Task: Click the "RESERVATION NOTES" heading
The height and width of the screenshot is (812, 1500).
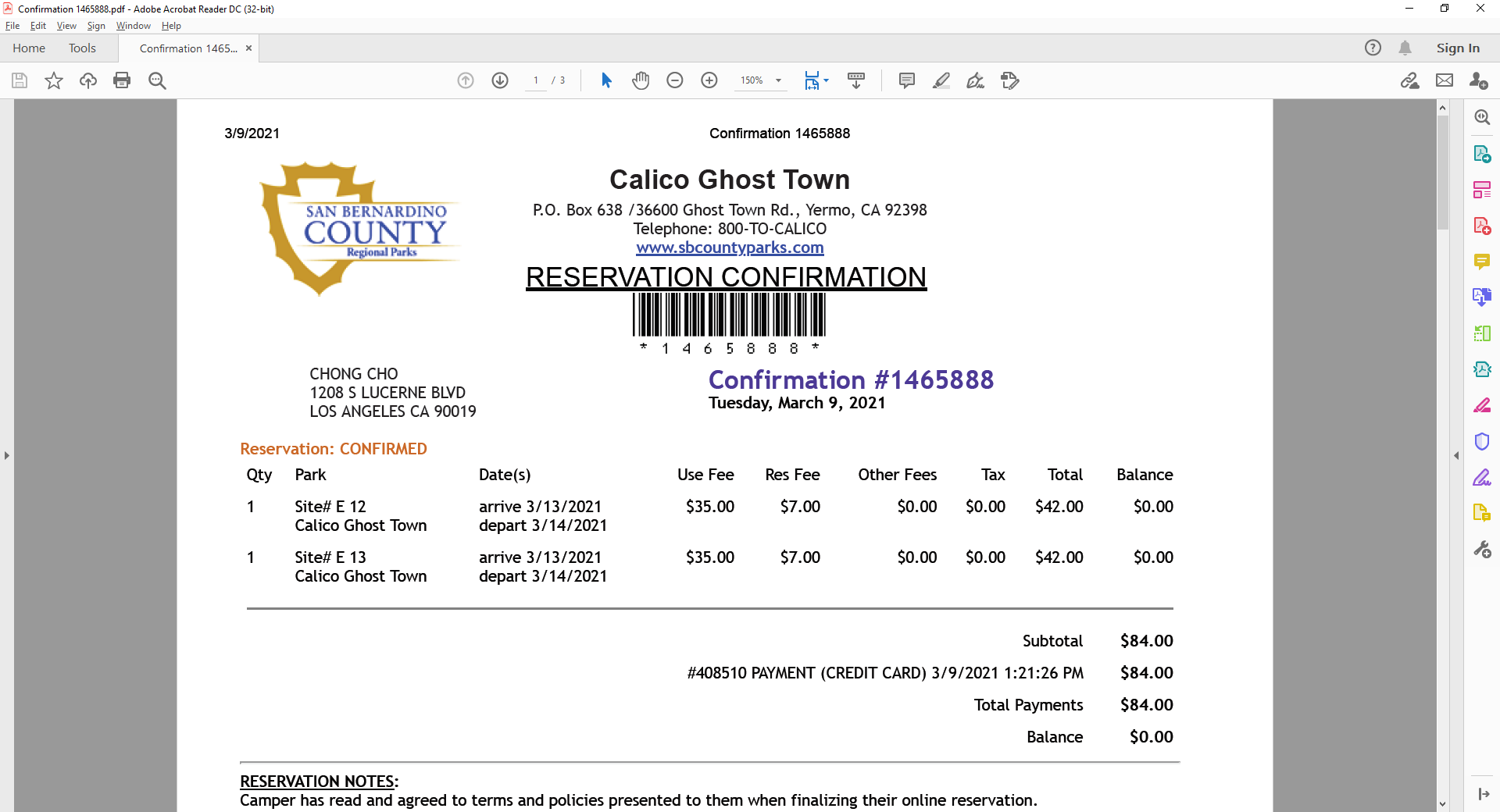Action: pyautogui.click(x=319, y=782)
